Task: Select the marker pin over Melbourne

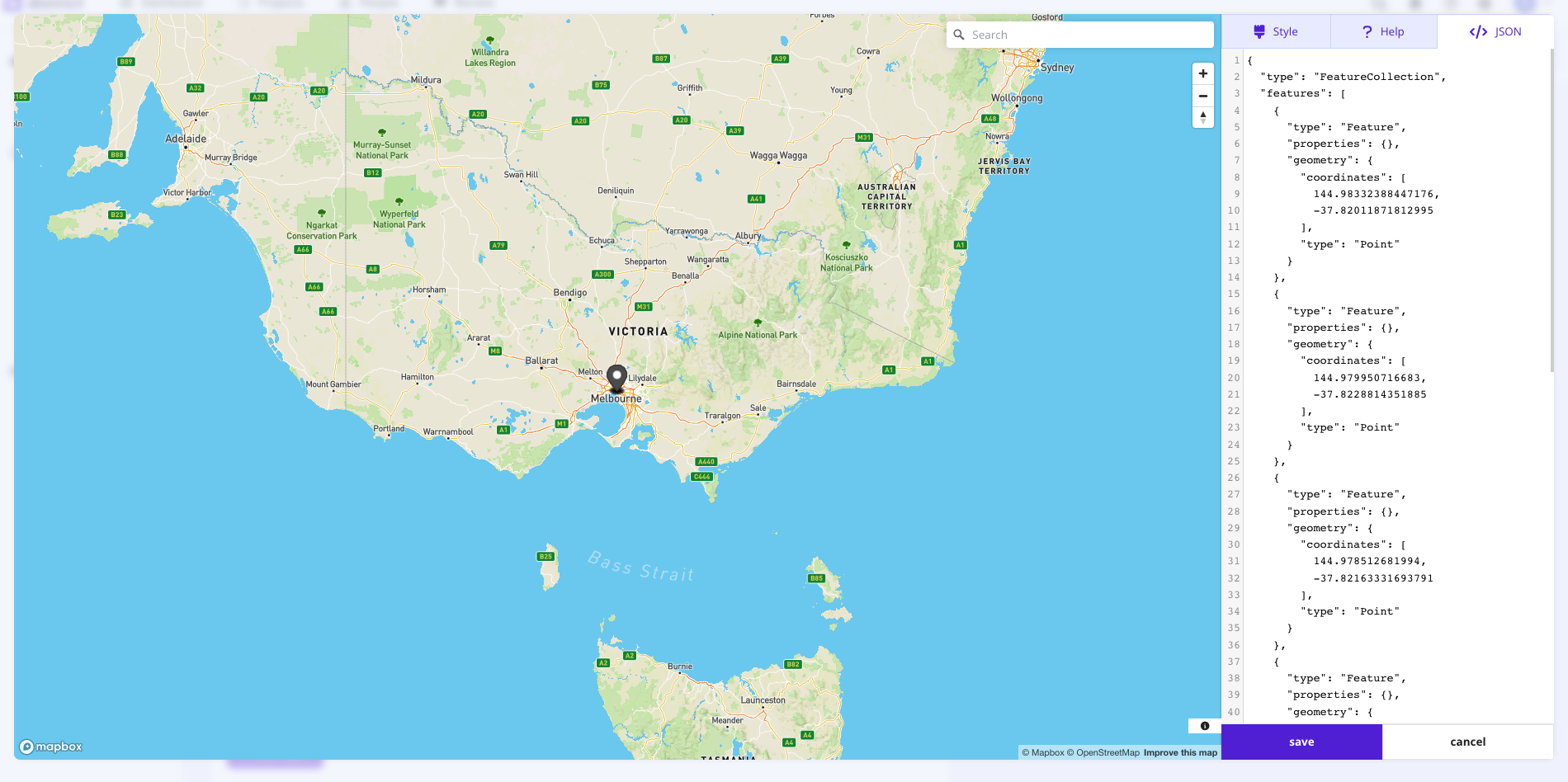Action: (616, 378)
